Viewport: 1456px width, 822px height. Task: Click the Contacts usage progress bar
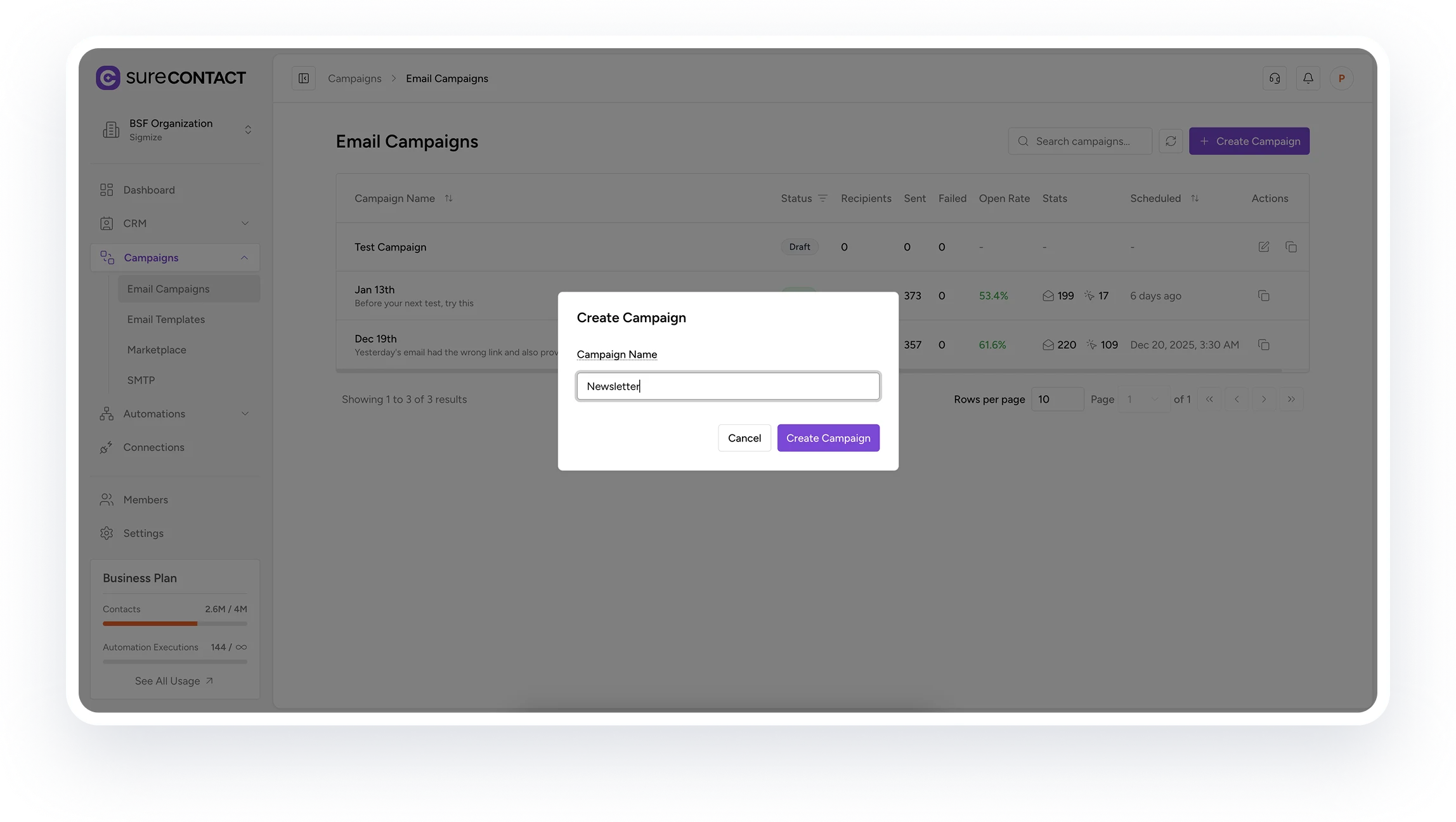[174, 623]
